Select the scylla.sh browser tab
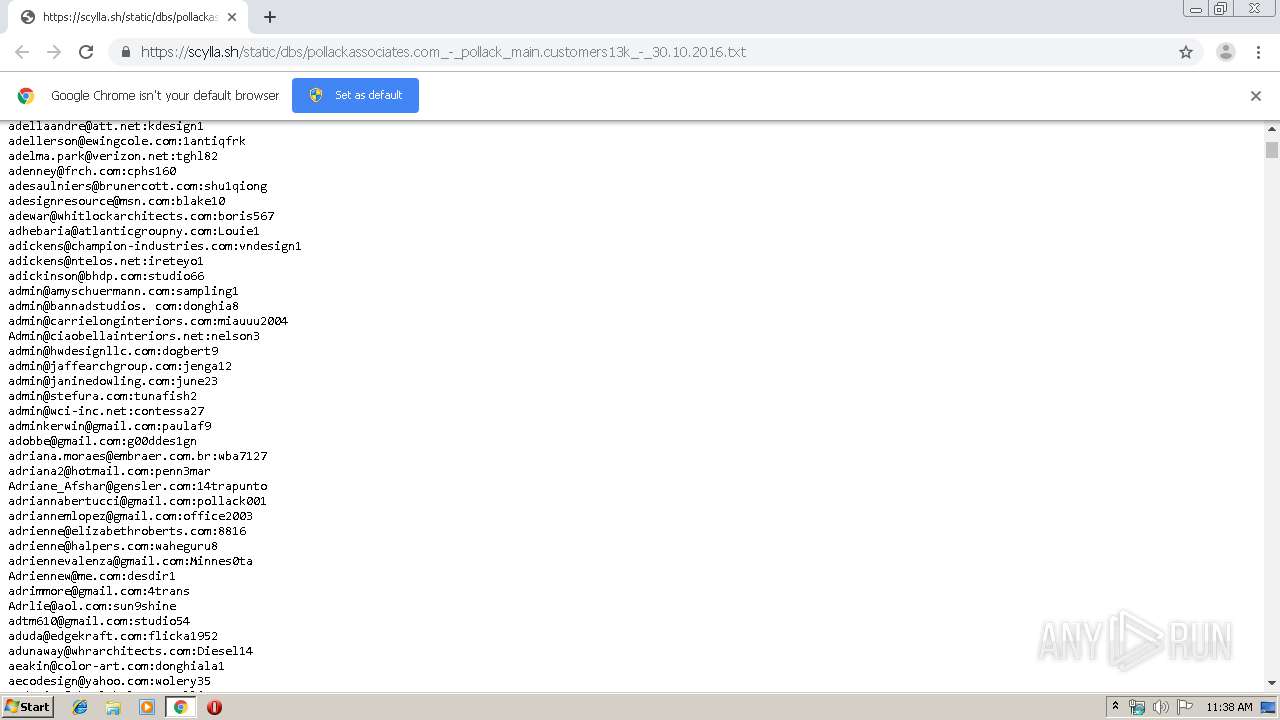 click(x=128, y=17)
